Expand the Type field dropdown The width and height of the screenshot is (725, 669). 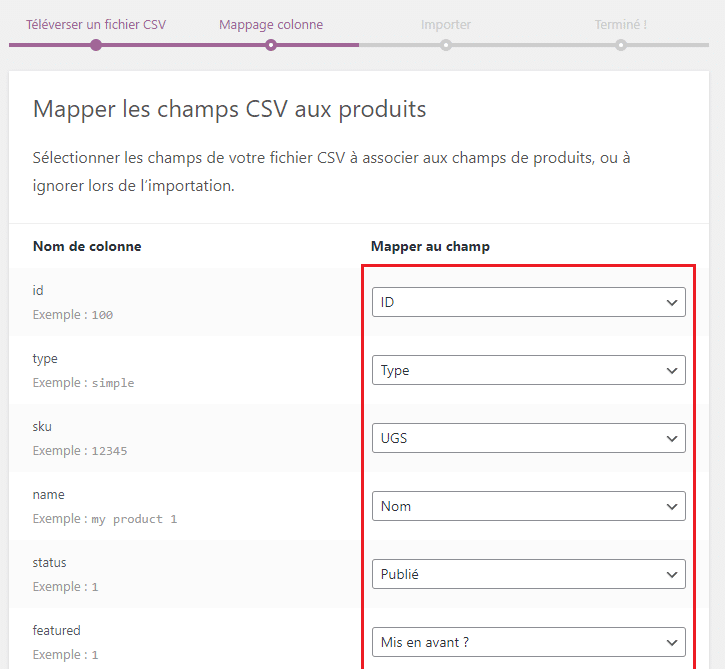[x=528, y=370]
